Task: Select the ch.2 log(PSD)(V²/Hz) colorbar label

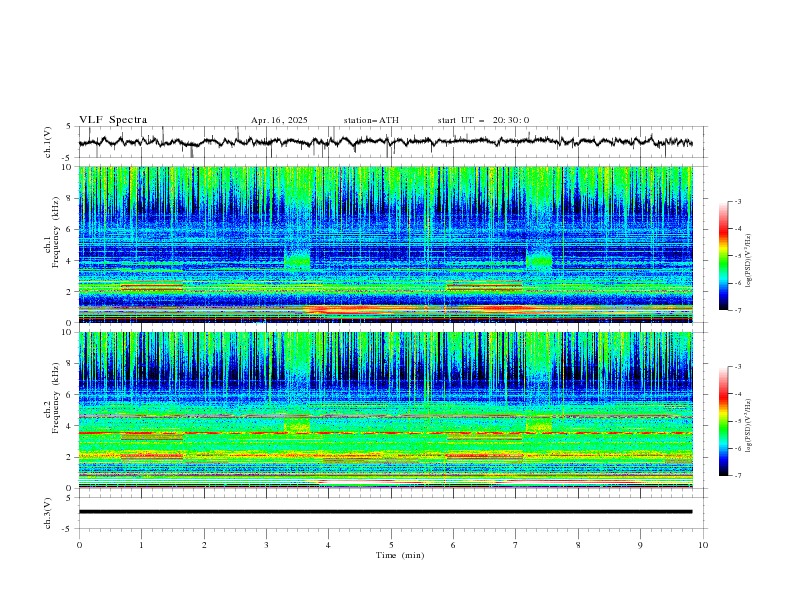Action: tap(748, 425)
